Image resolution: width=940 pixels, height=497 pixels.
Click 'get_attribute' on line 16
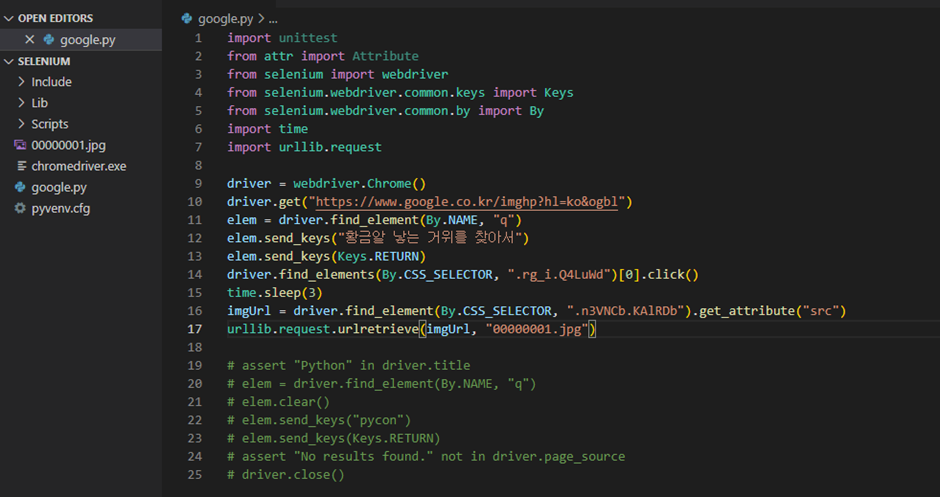click(746, 311)
